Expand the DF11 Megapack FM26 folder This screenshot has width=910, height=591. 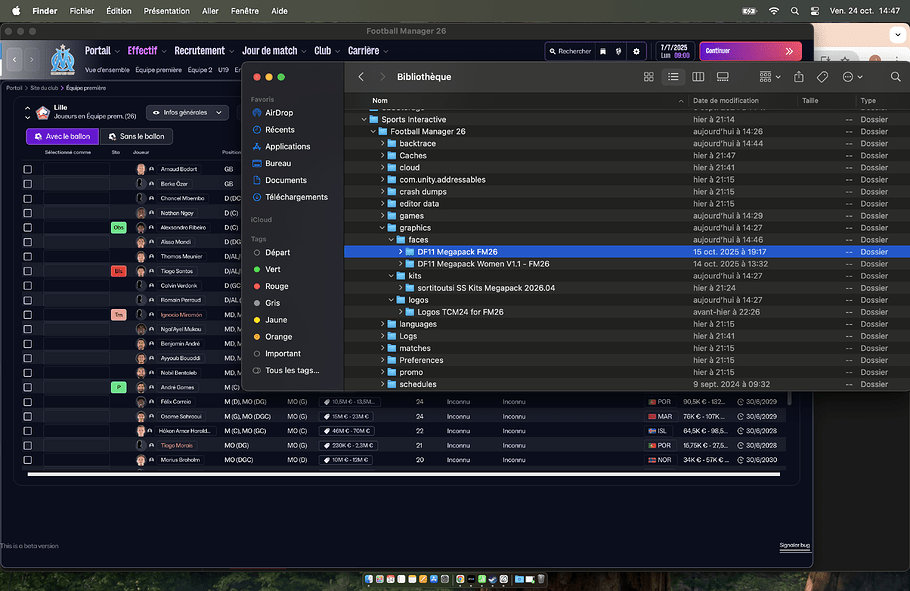pos(400,252)
